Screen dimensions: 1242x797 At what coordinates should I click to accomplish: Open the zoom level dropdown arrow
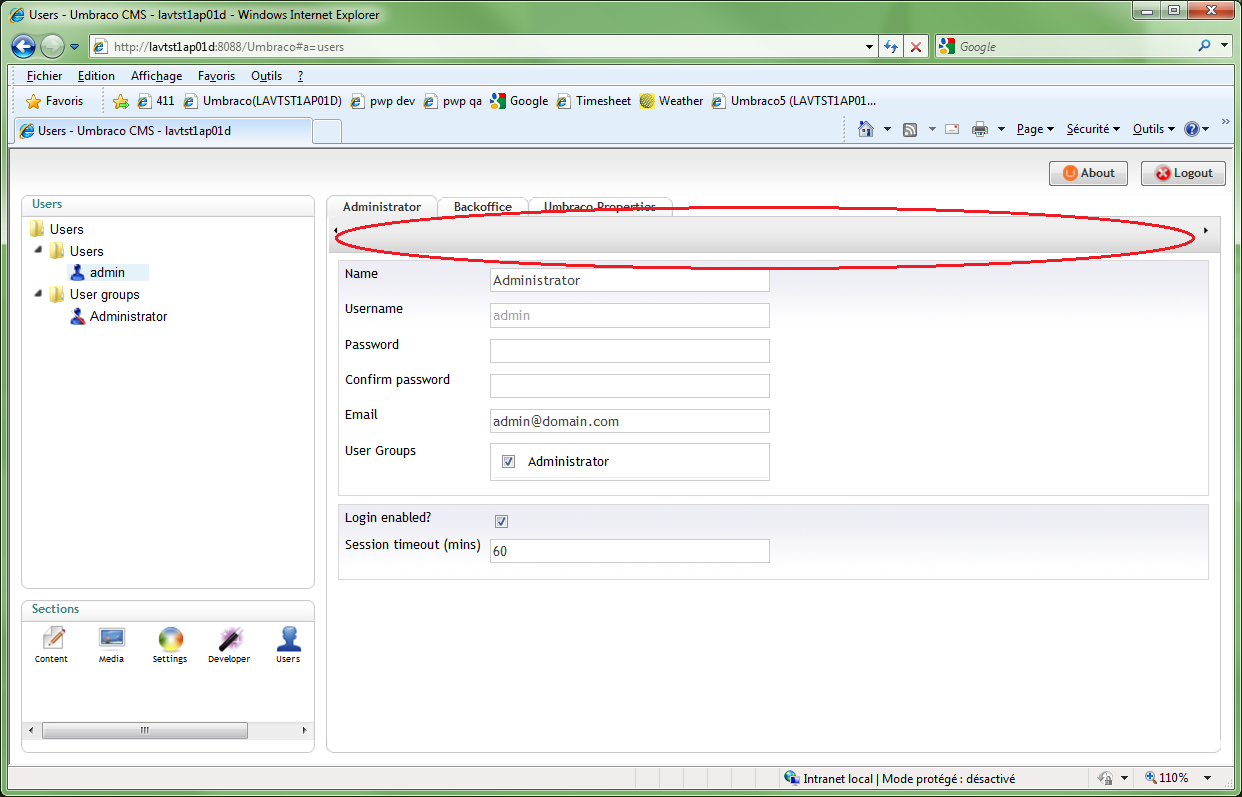tap(1207, 778)
